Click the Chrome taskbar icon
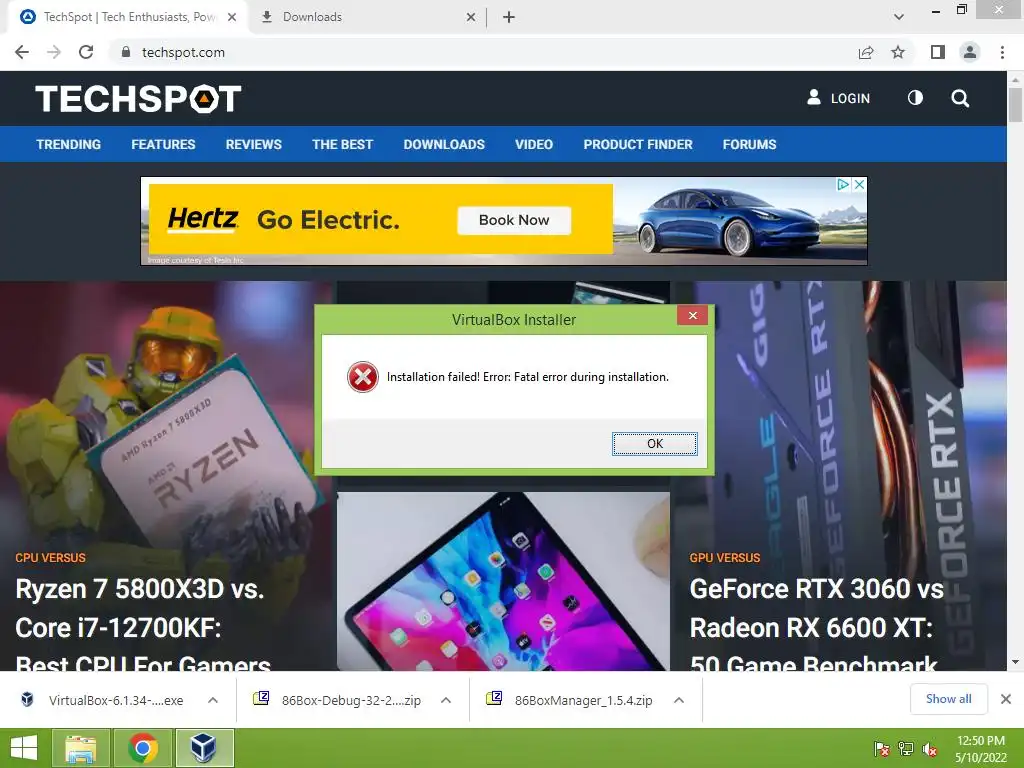The image size is (1024, 768). [x=142, y=748]
